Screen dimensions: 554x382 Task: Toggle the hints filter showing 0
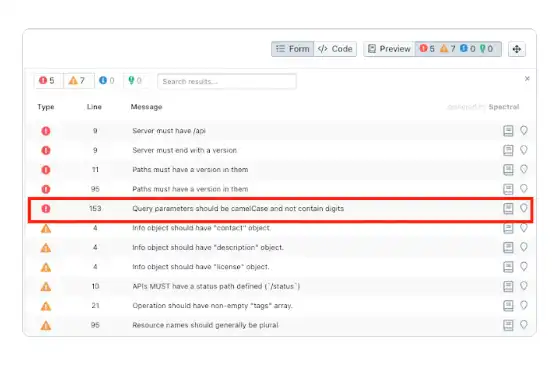click(x=135, y=81)
